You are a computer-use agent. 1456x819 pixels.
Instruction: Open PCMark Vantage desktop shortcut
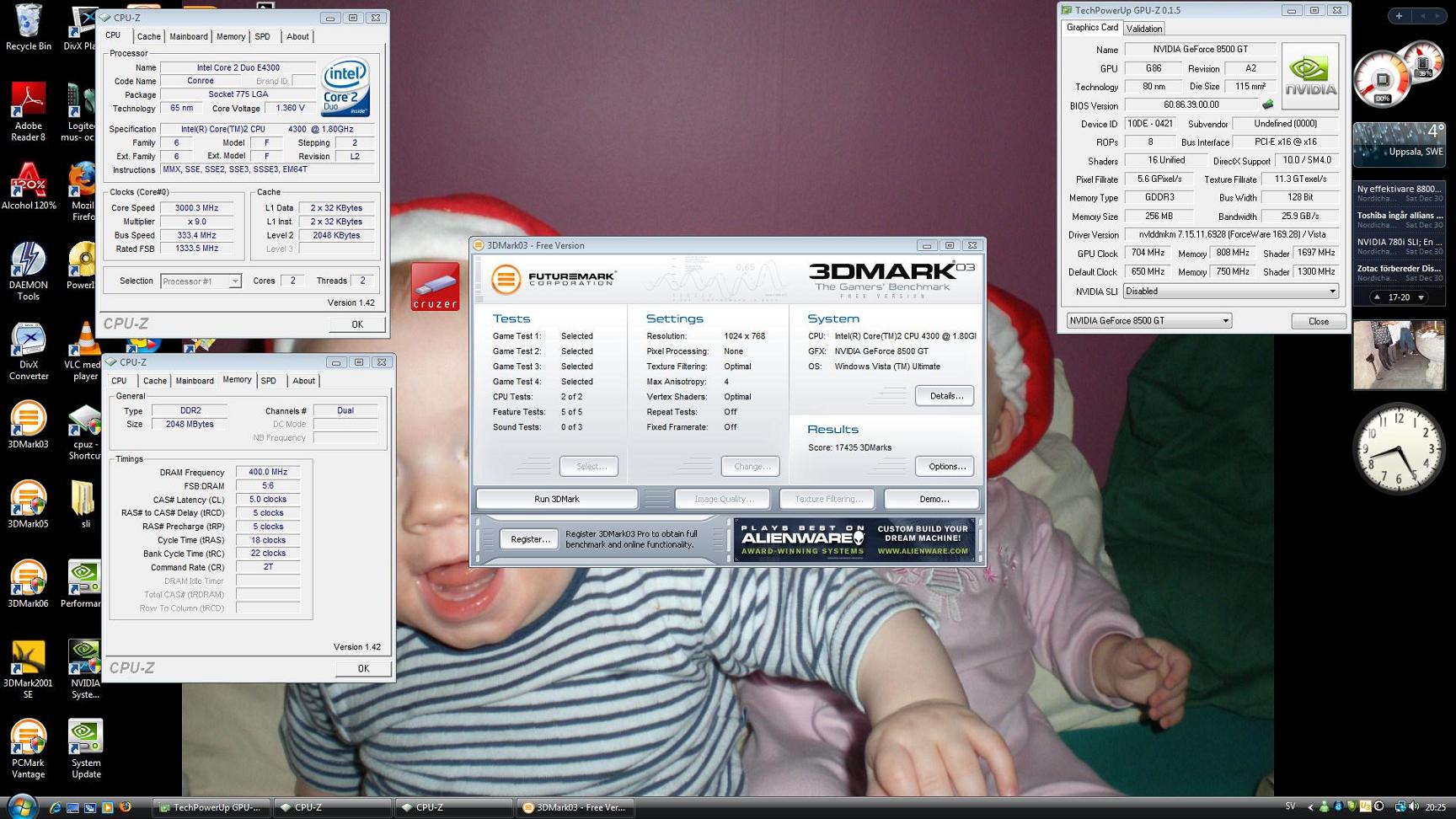click(28, 749)
